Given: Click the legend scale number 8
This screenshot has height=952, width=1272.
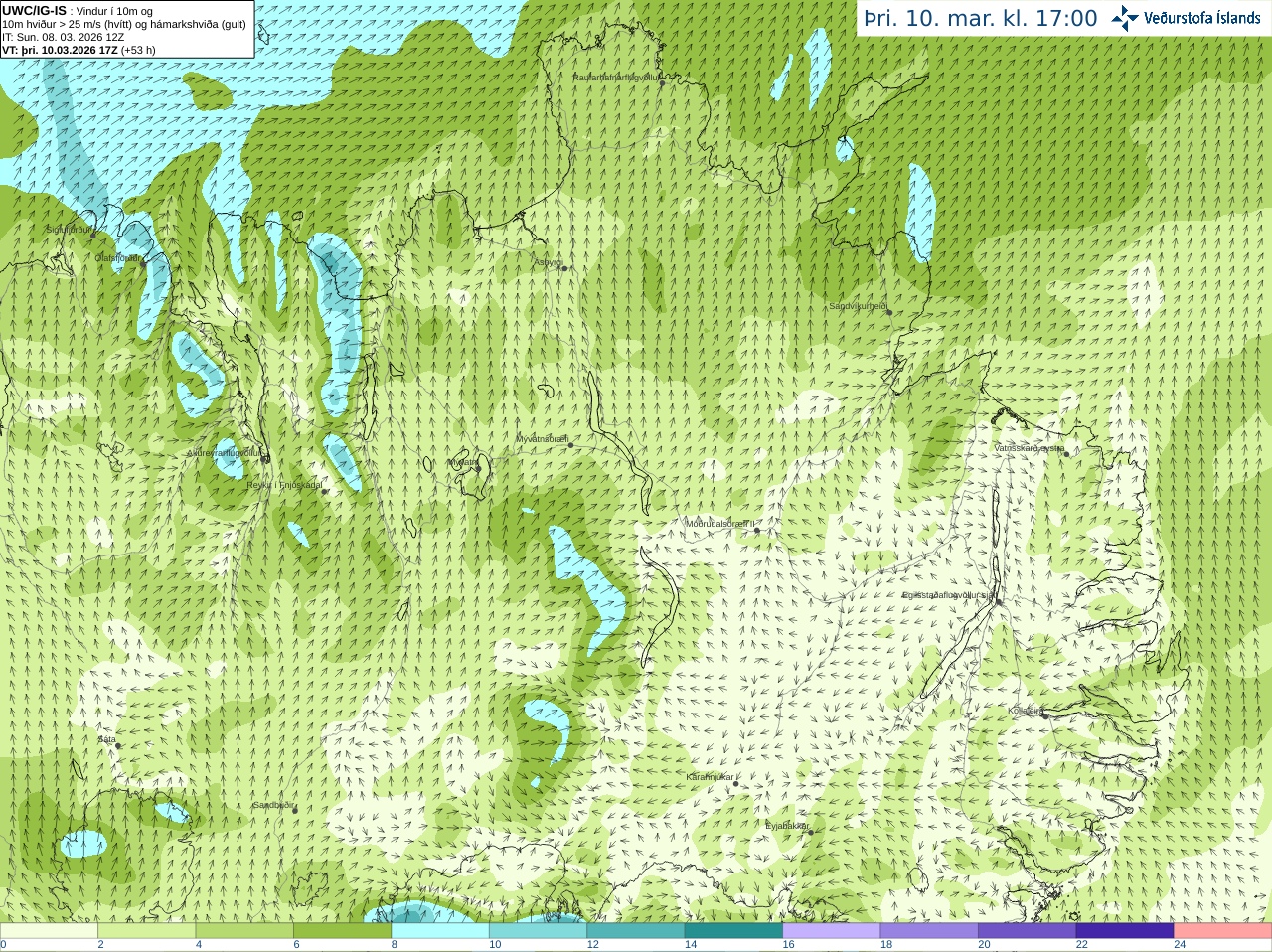Looking at the screenshot, I should (x=395, y=945).
